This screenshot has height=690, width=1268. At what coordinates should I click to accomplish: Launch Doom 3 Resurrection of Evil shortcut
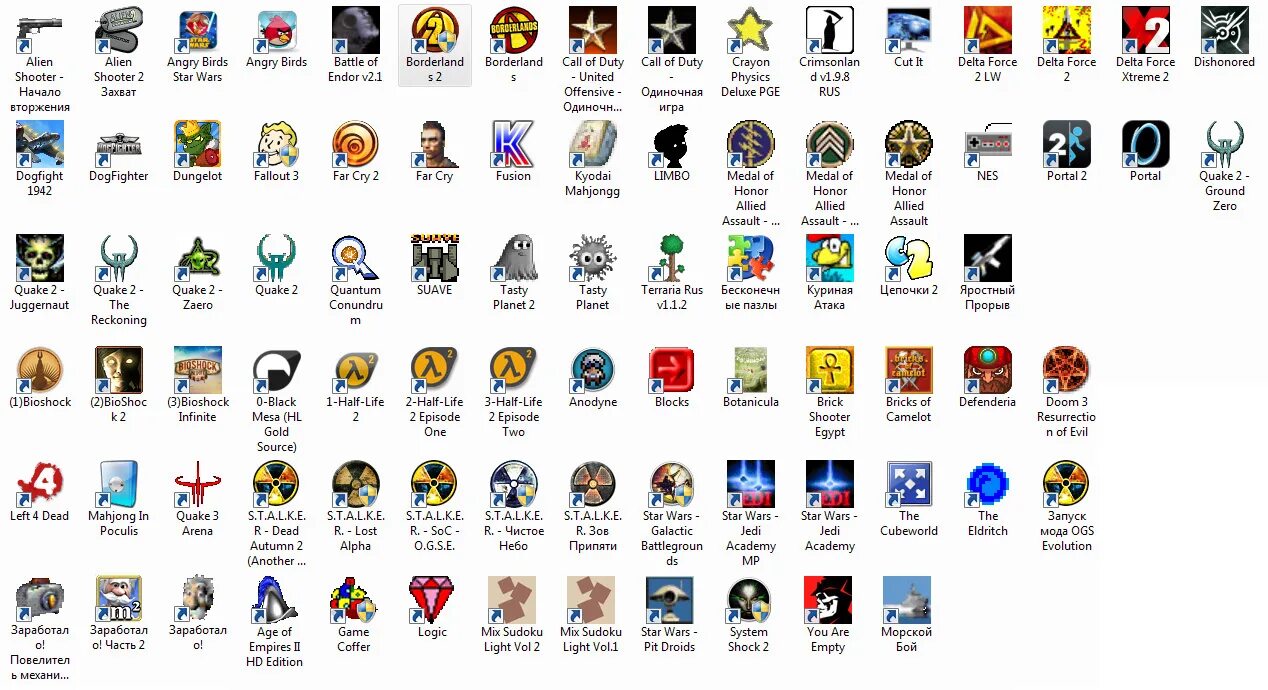click(1066, 370)
